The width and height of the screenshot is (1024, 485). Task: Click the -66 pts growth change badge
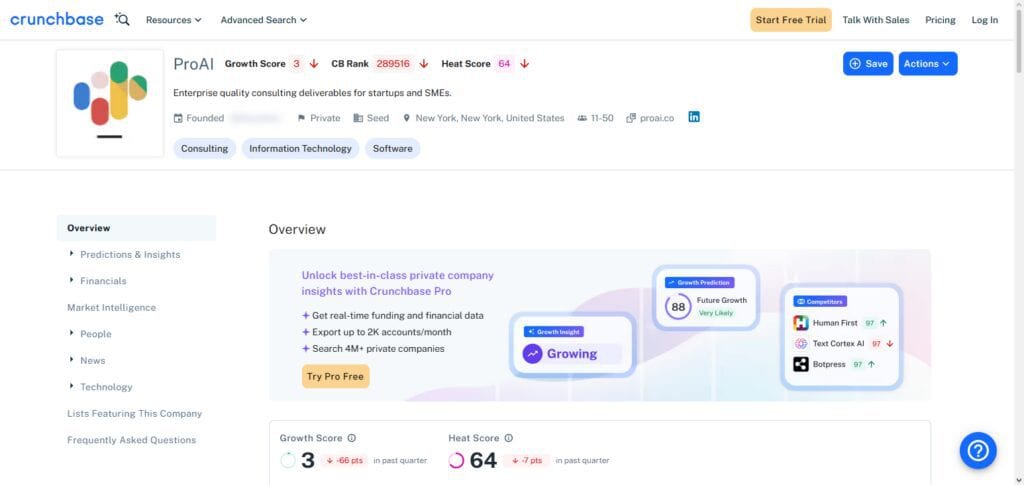pyautogui.click(x=344, y=461)
